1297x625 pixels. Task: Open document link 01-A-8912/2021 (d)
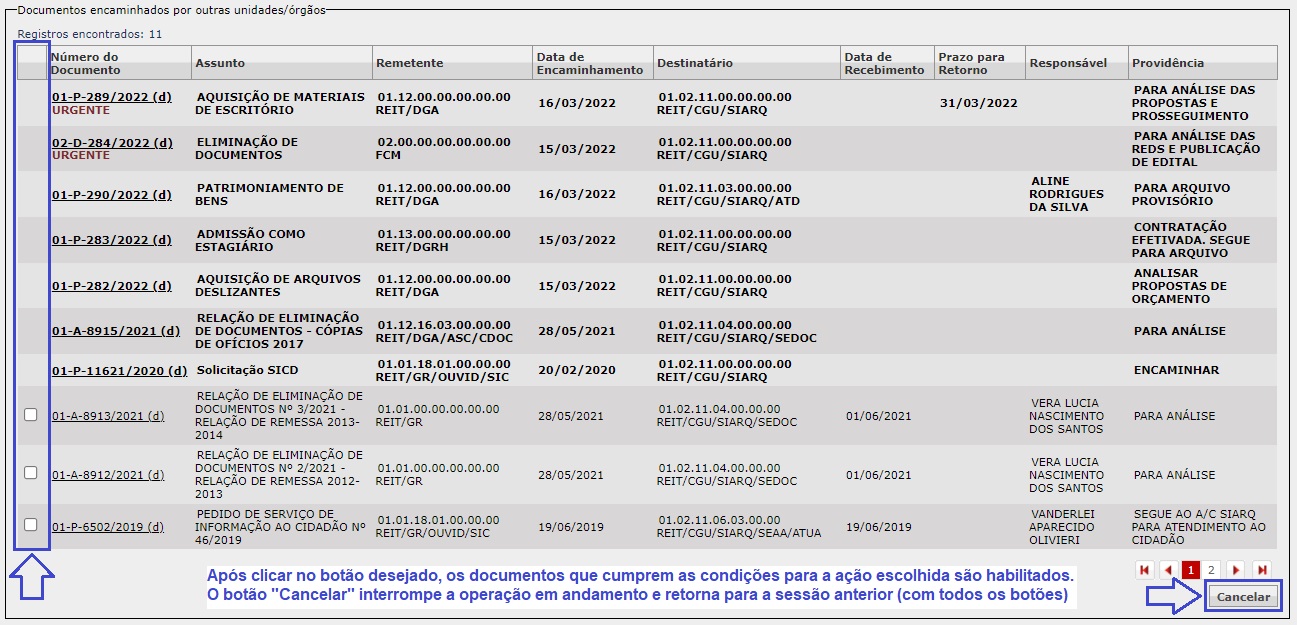coord(108,475)
